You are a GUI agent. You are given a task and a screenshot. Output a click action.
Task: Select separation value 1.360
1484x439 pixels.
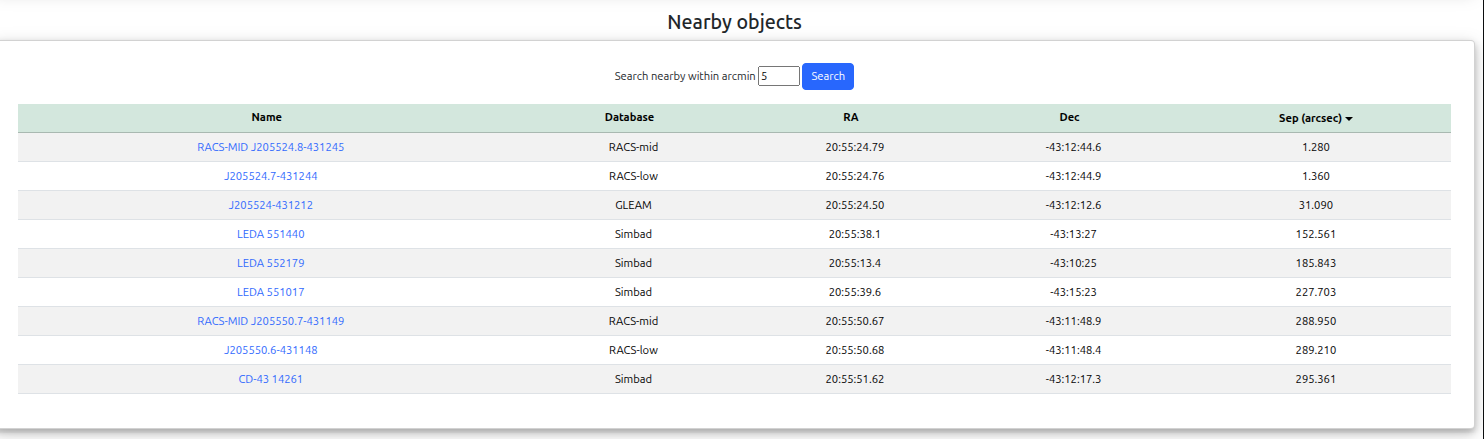click(1316, 176)
